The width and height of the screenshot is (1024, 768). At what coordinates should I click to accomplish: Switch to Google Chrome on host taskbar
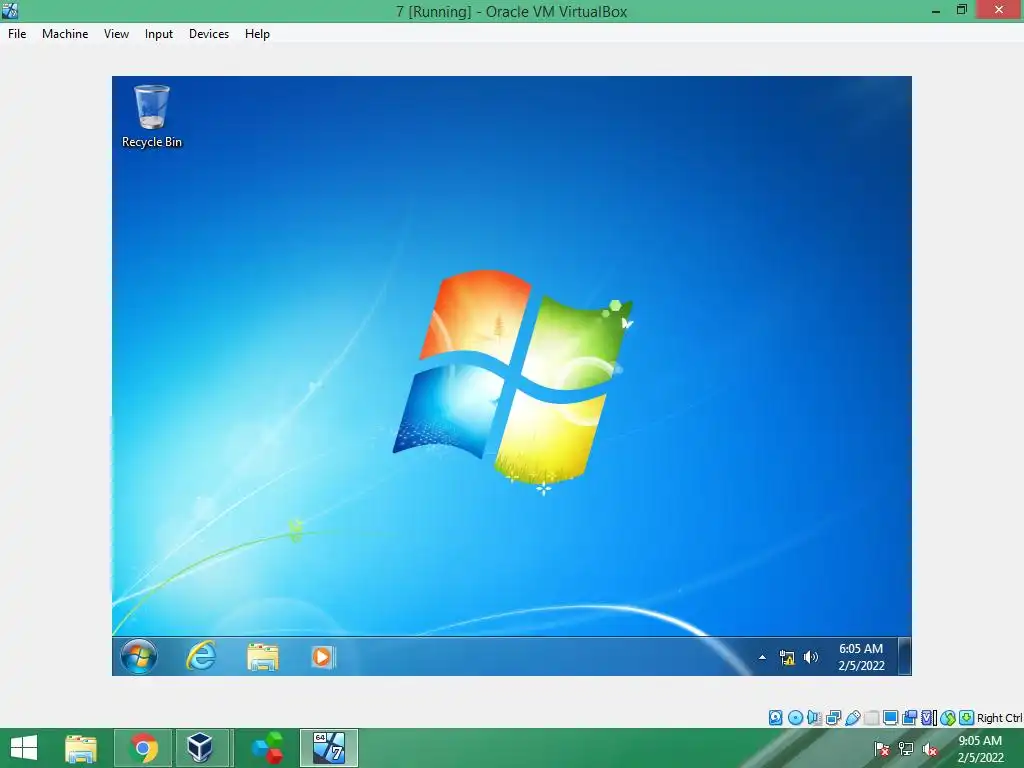coord(143,748)
